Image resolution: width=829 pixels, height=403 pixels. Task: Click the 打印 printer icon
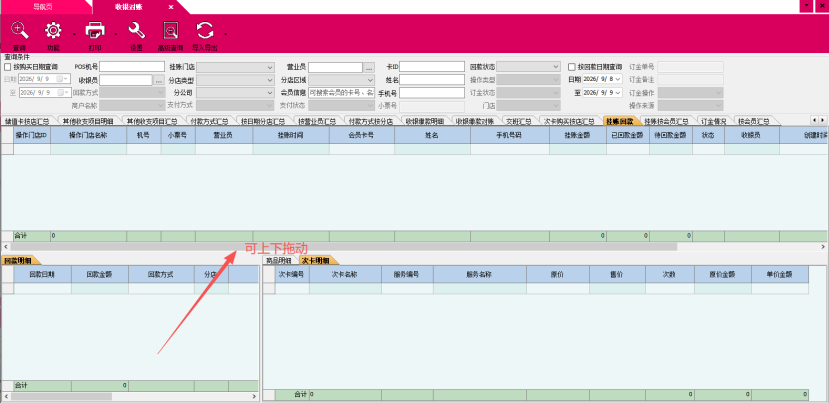[95, 30]
